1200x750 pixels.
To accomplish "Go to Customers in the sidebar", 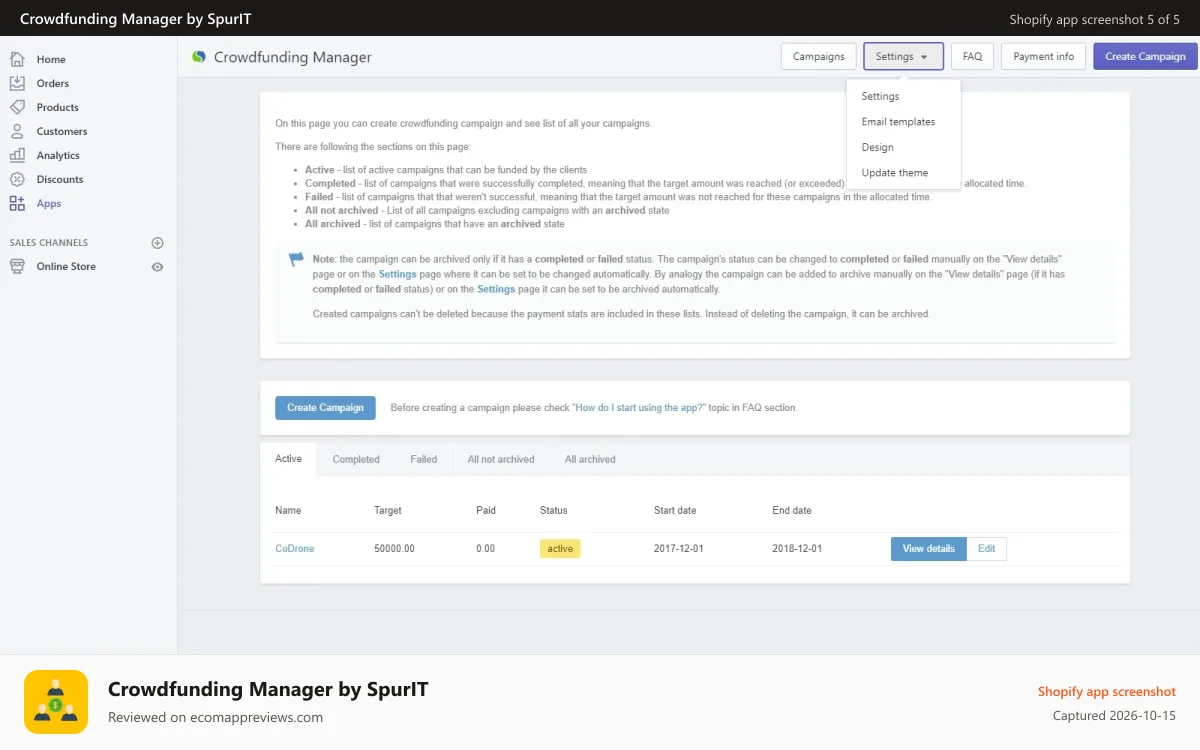I will point(62,131).
